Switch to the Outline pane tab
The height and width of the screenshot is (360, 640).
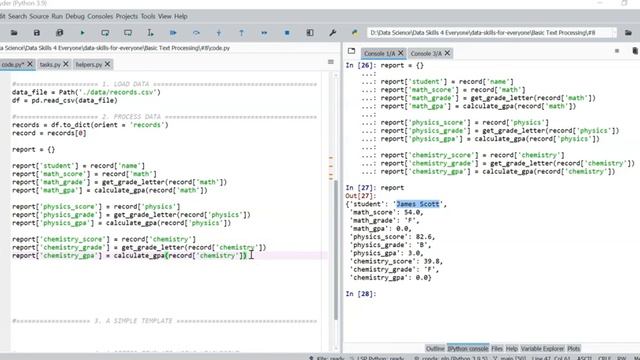tap(435, 349)
